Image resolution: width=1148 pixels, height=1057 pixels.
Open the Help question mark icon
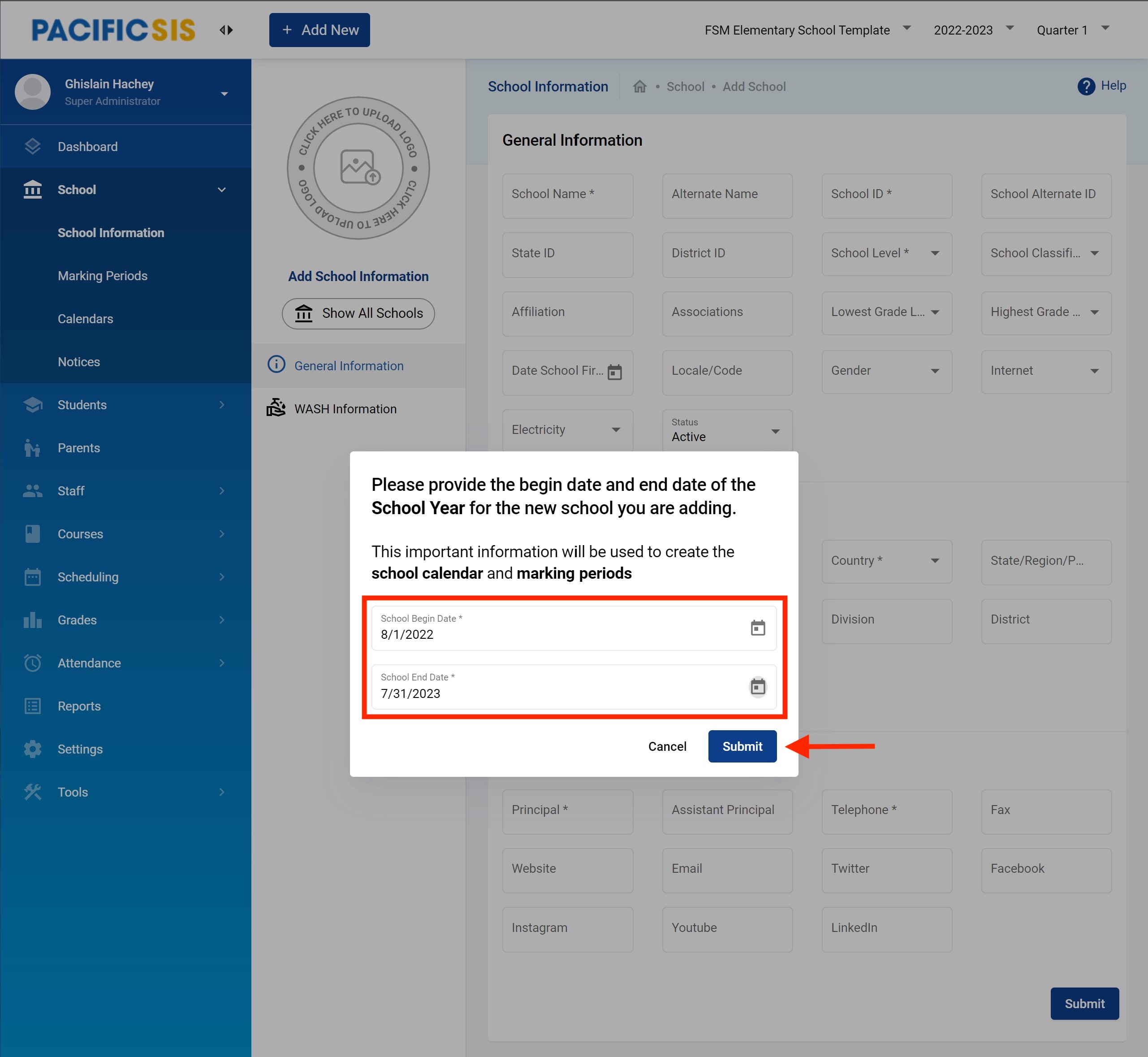[1086, 87]
